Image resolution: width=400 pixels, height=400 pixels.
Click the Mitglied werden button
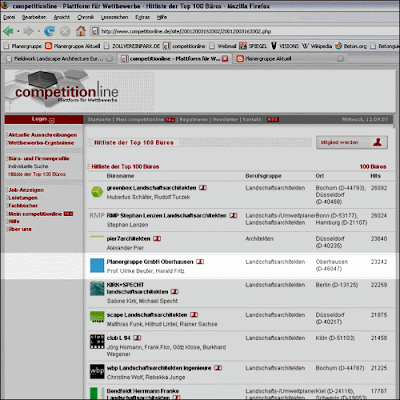tap(352, 142)
